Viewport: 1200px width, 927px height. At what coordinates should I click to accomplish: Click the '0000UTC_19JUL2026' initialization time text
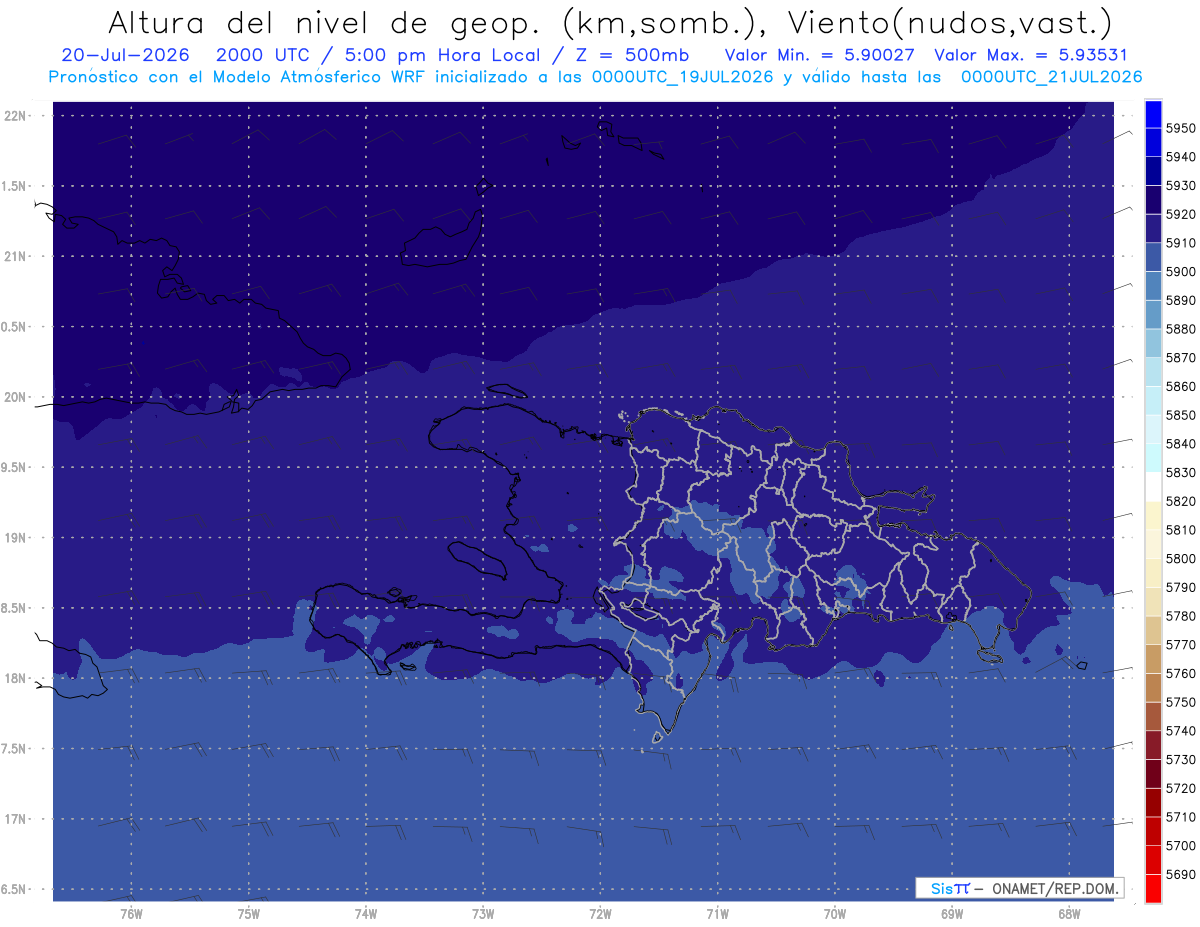pyautogui.click(x=683, y=76)
